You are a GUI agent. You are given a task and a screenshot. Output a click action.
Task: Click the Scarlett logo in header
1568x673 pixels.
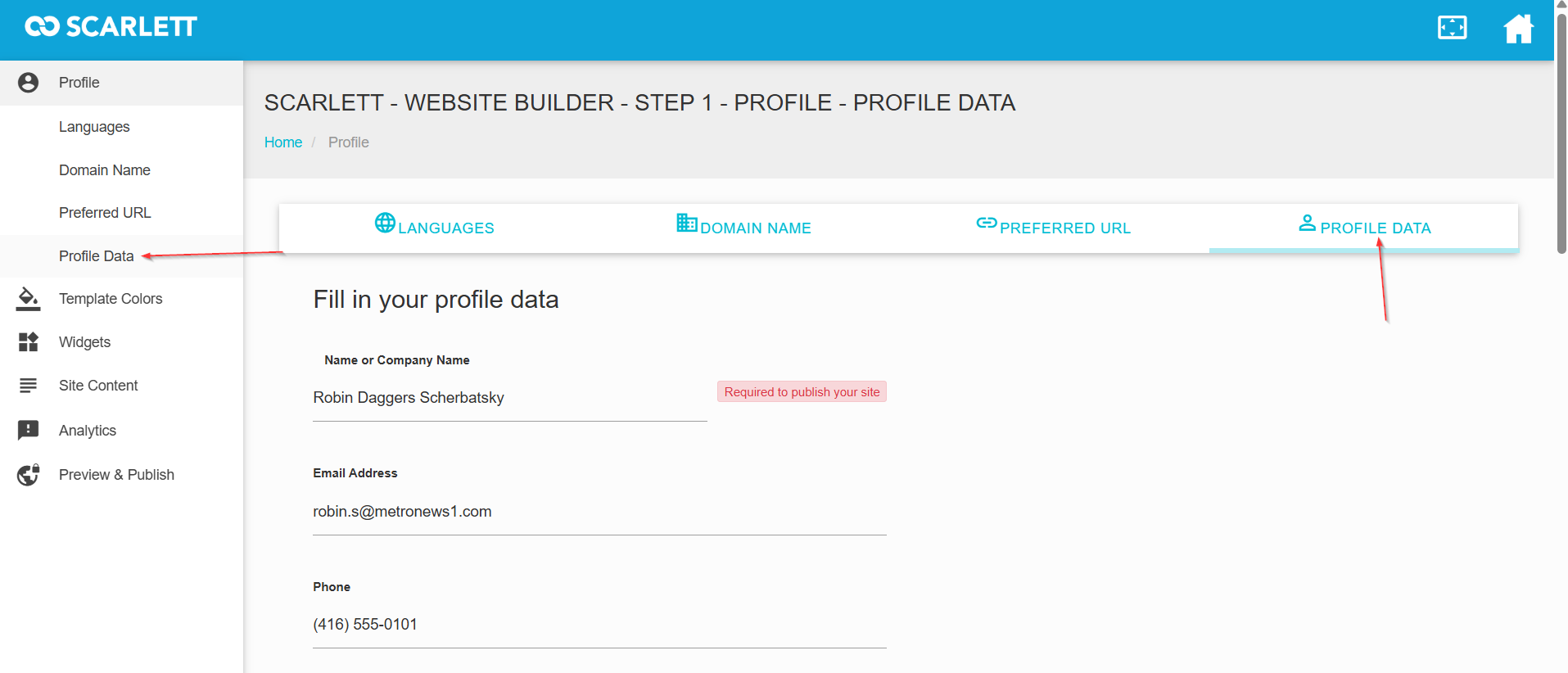click(x=111, y=27)
